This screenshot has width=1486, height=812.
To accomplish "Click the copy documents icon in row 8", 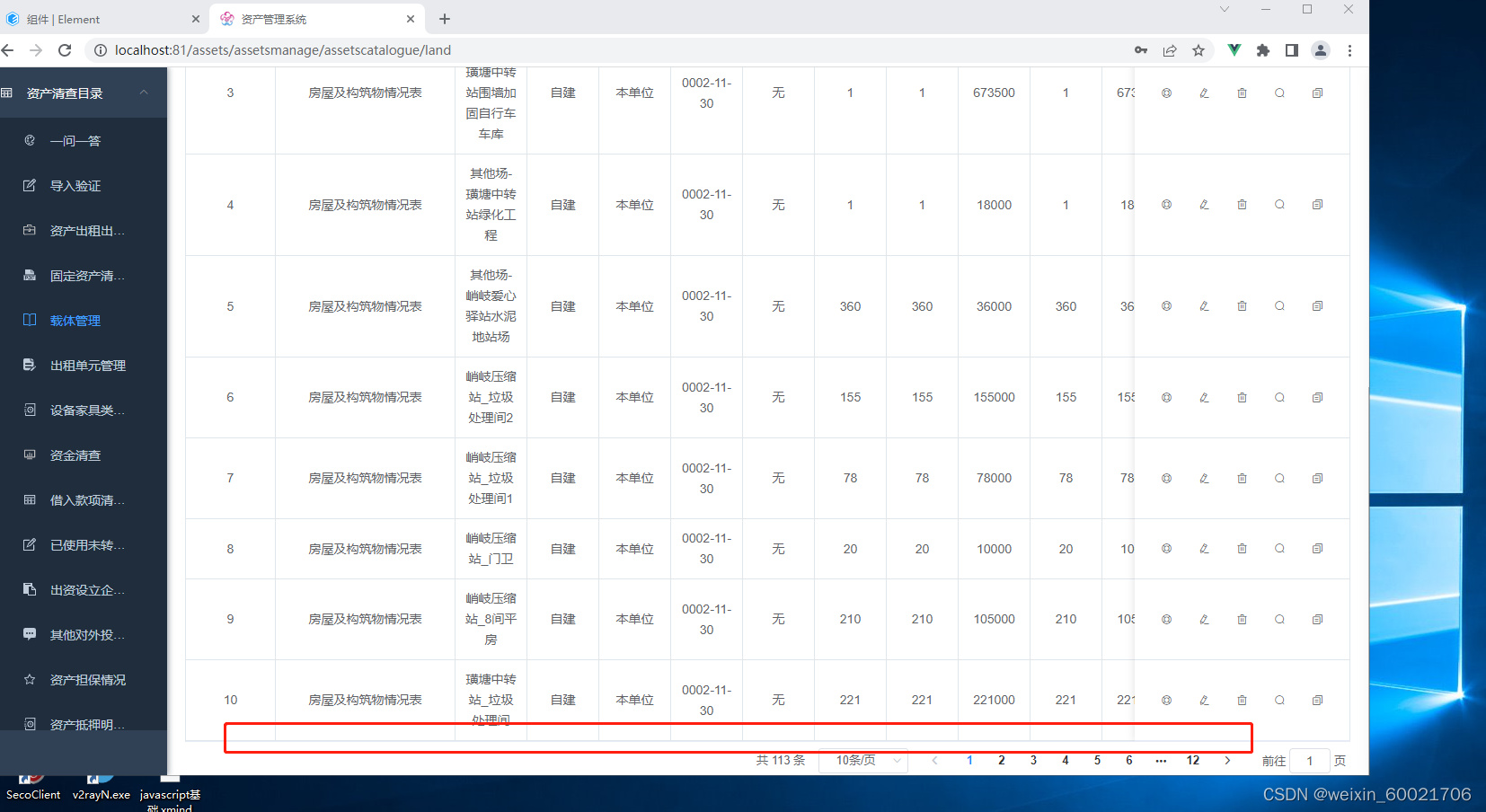I will 1317,548.
